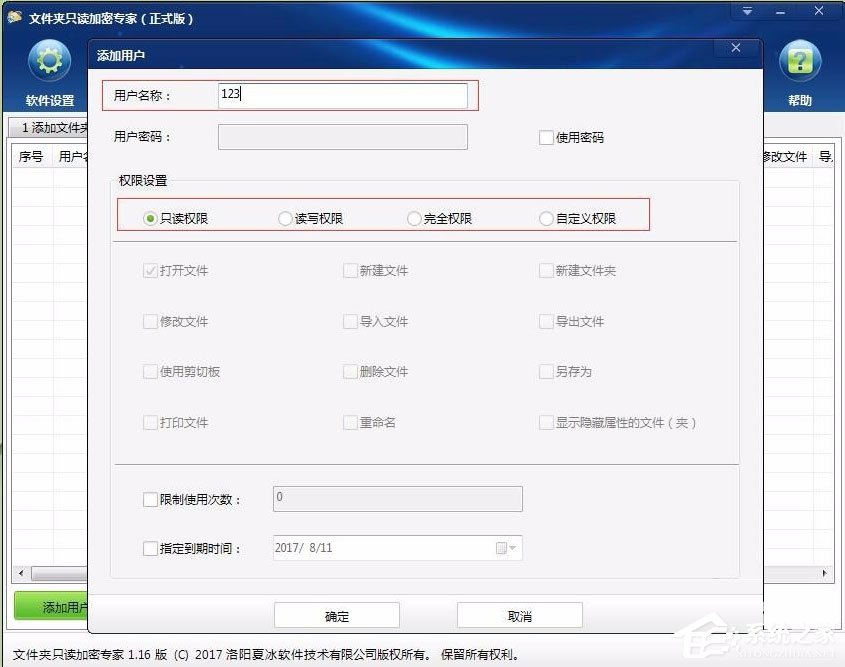Enable the 使用密码 password checkbox
The image size is (845, 667).
coord(545,137)
